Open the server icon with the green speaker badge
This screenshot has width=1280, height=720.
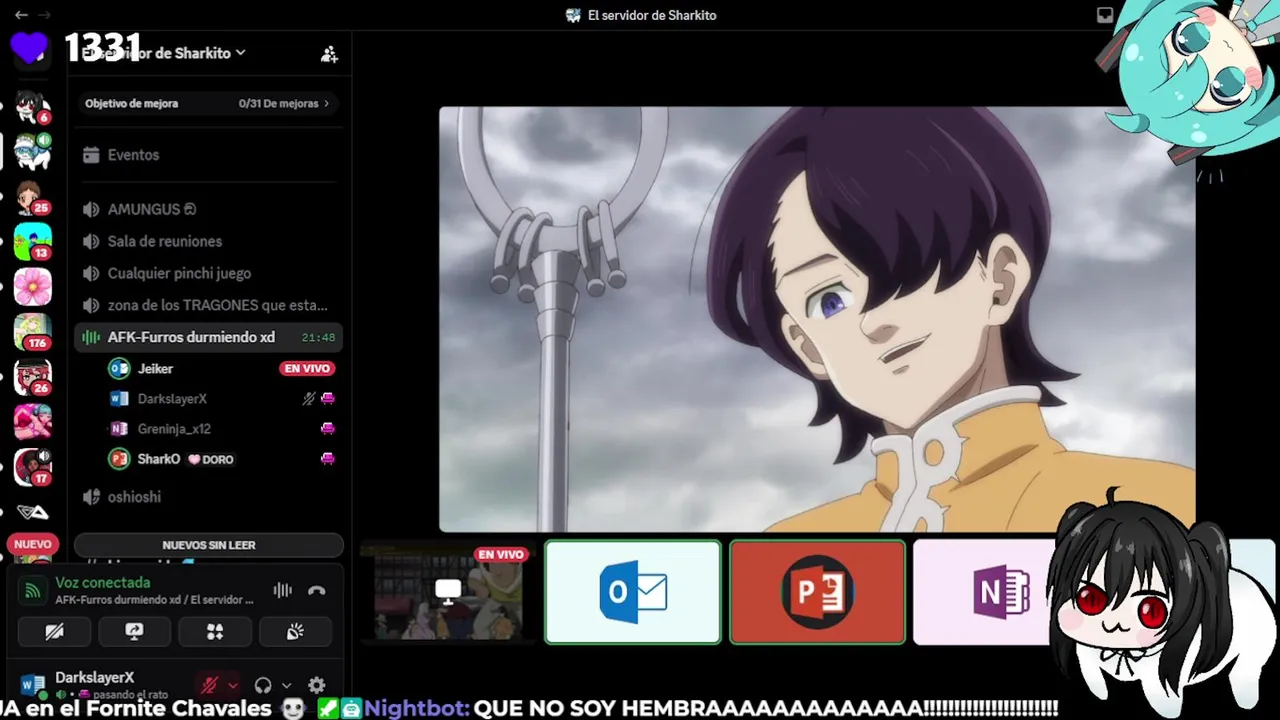pos(33,152)
